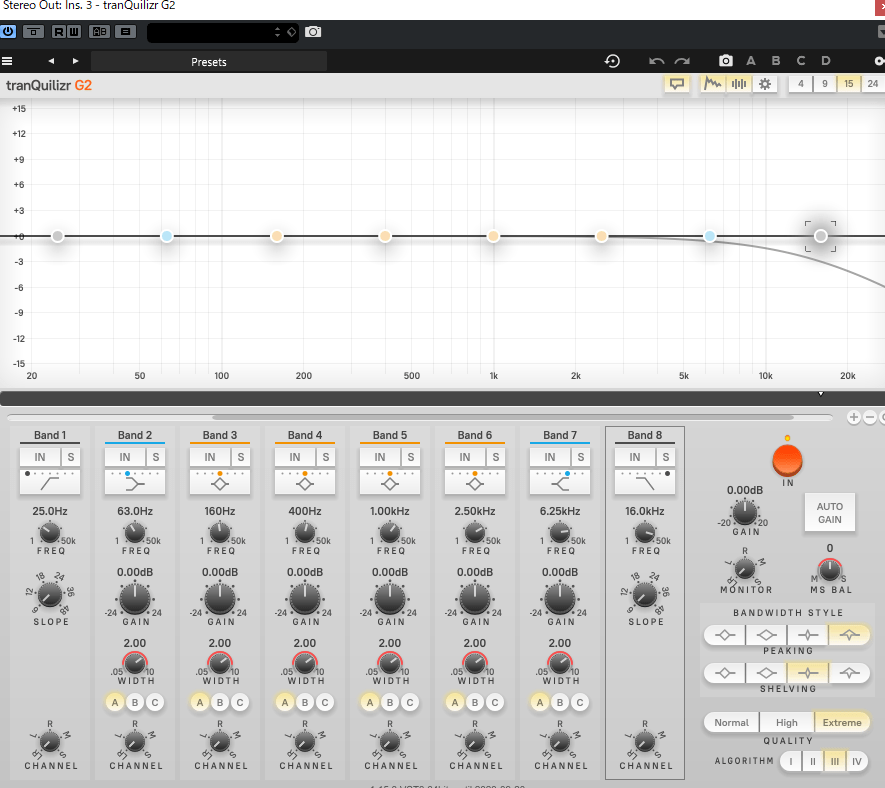Toggle the spectrum analyzer graph icon
885x788 pixels.
coord(713,84)
